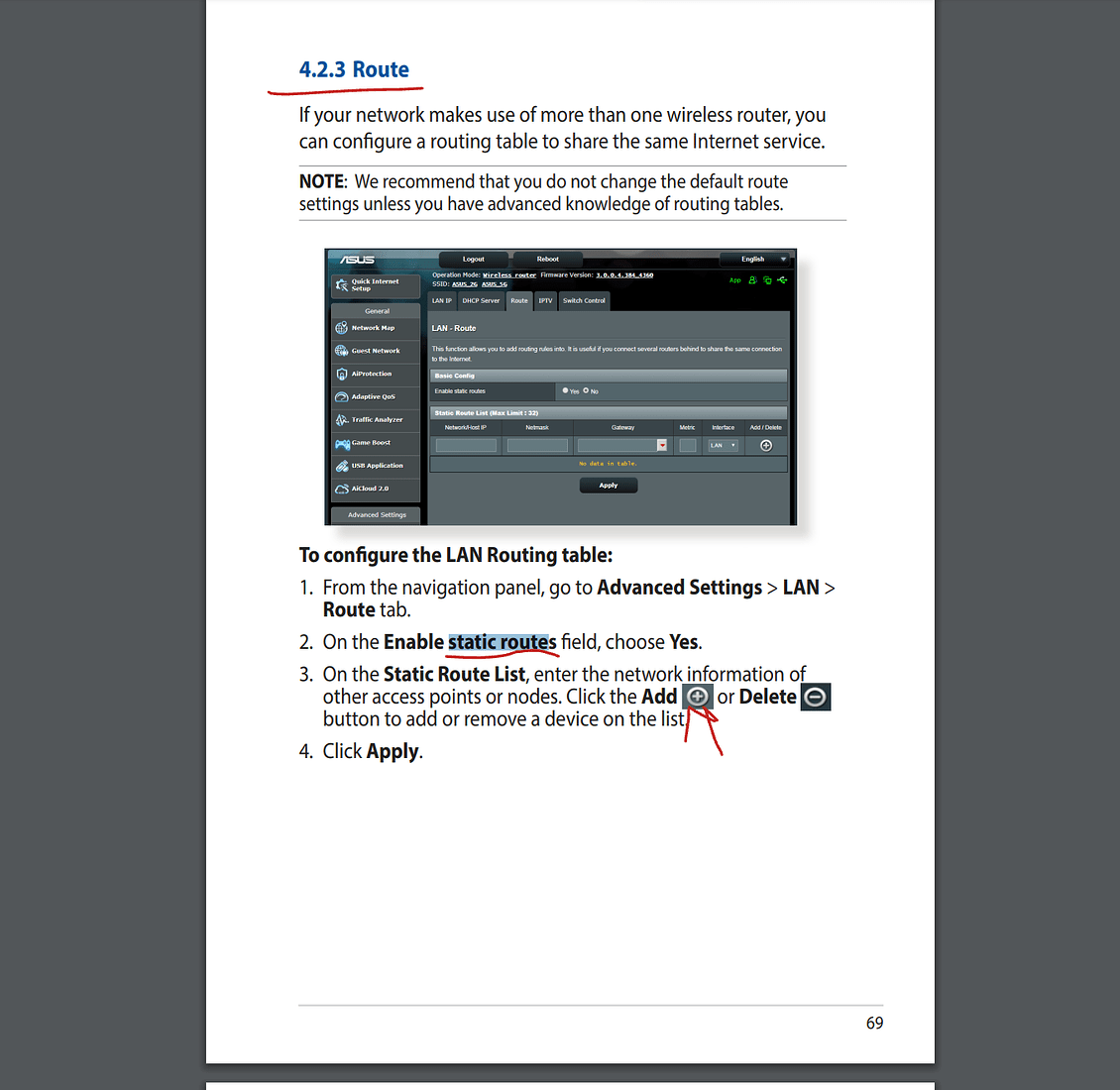
Task: Click the Guest Network globe icon
Action: pos(341,351)
